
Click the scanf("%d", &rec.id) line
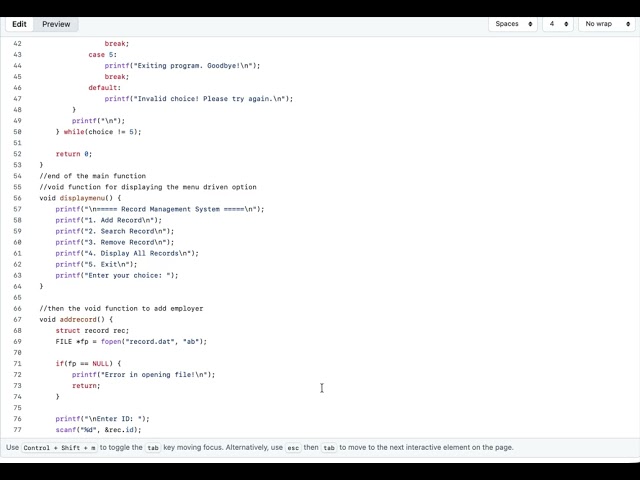tap(98, 430)
